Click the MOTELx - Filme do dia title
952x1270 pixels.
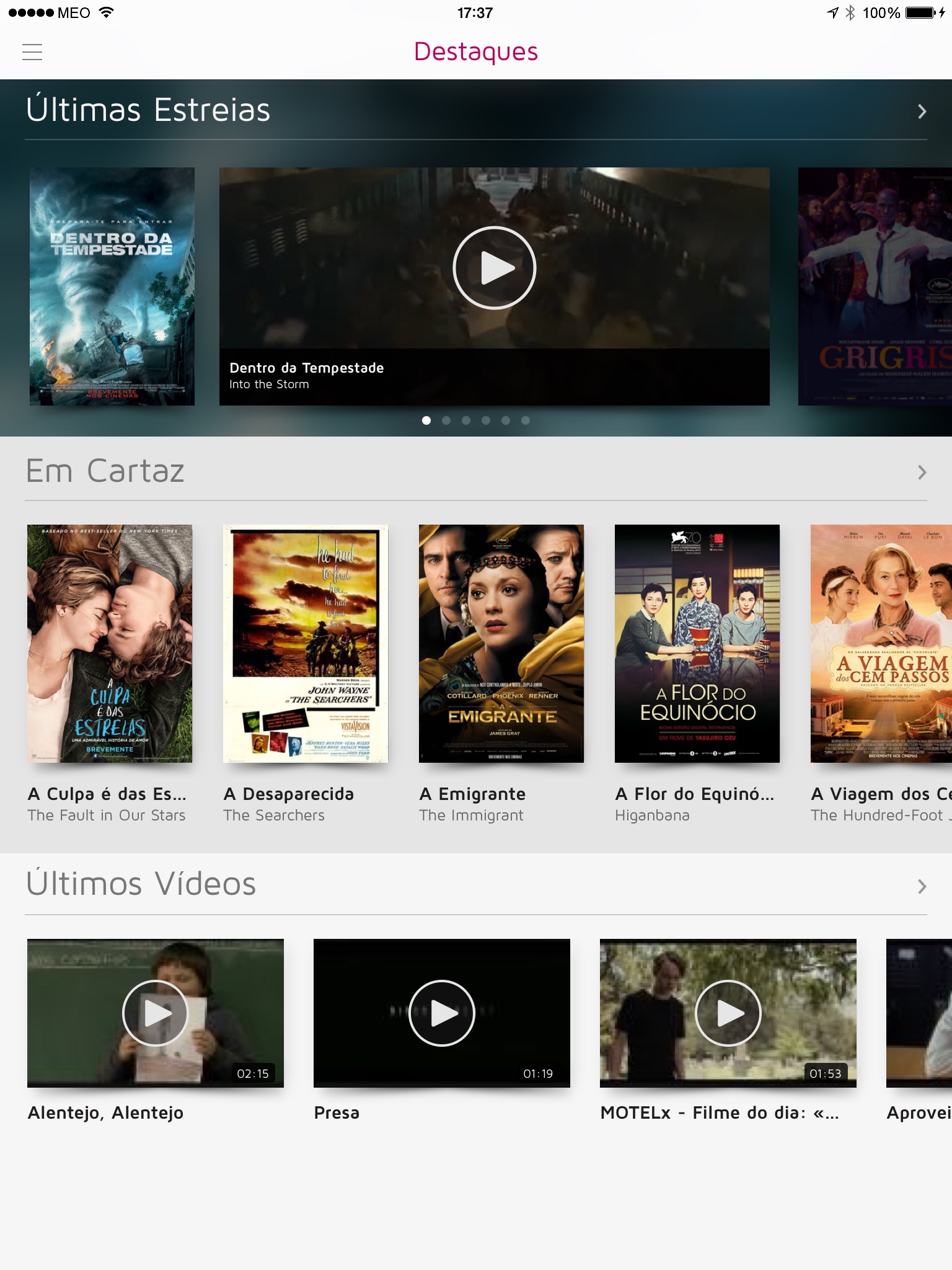(720, 1113)
